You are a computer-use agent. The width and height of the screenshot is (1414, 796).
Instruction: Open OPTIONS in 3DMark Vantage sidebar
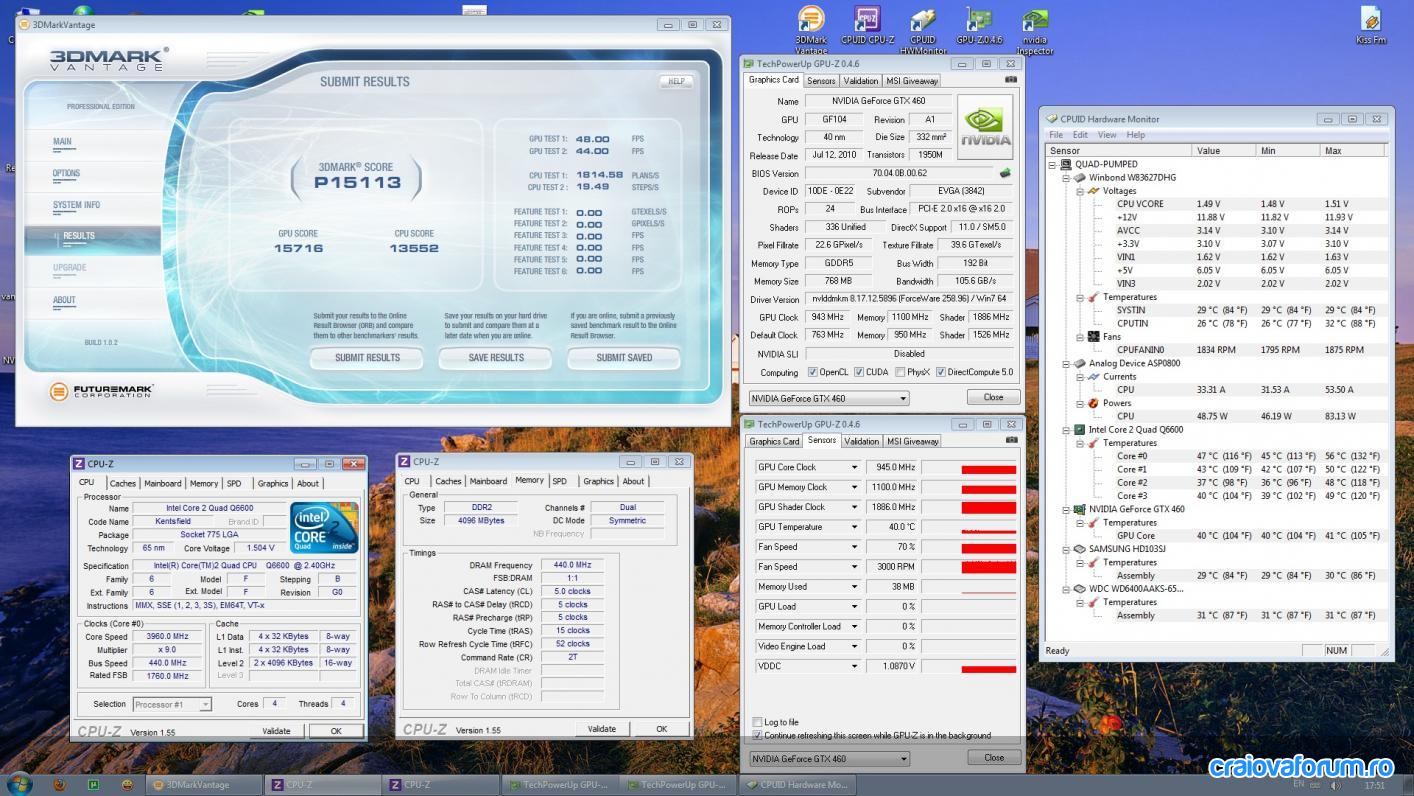pos(66,174)
